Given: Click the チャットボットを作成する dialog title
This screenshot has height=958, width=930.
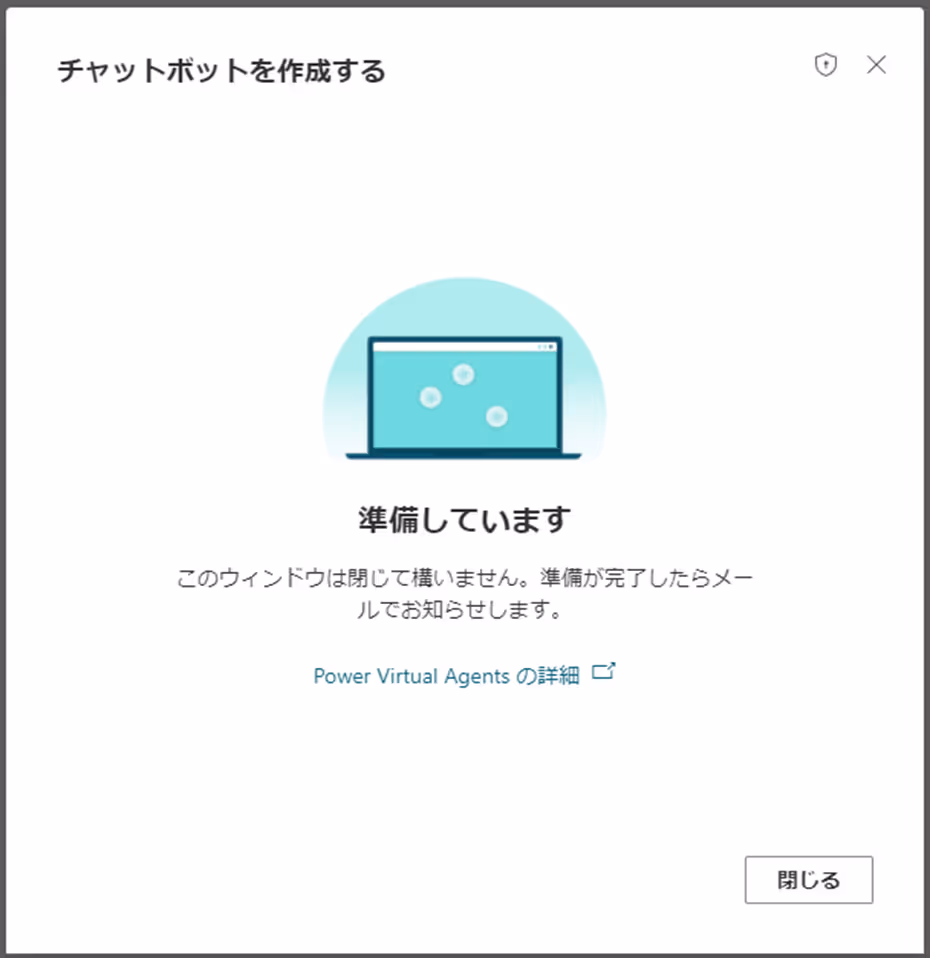Looking at the screenshot, I should point(221,71).
